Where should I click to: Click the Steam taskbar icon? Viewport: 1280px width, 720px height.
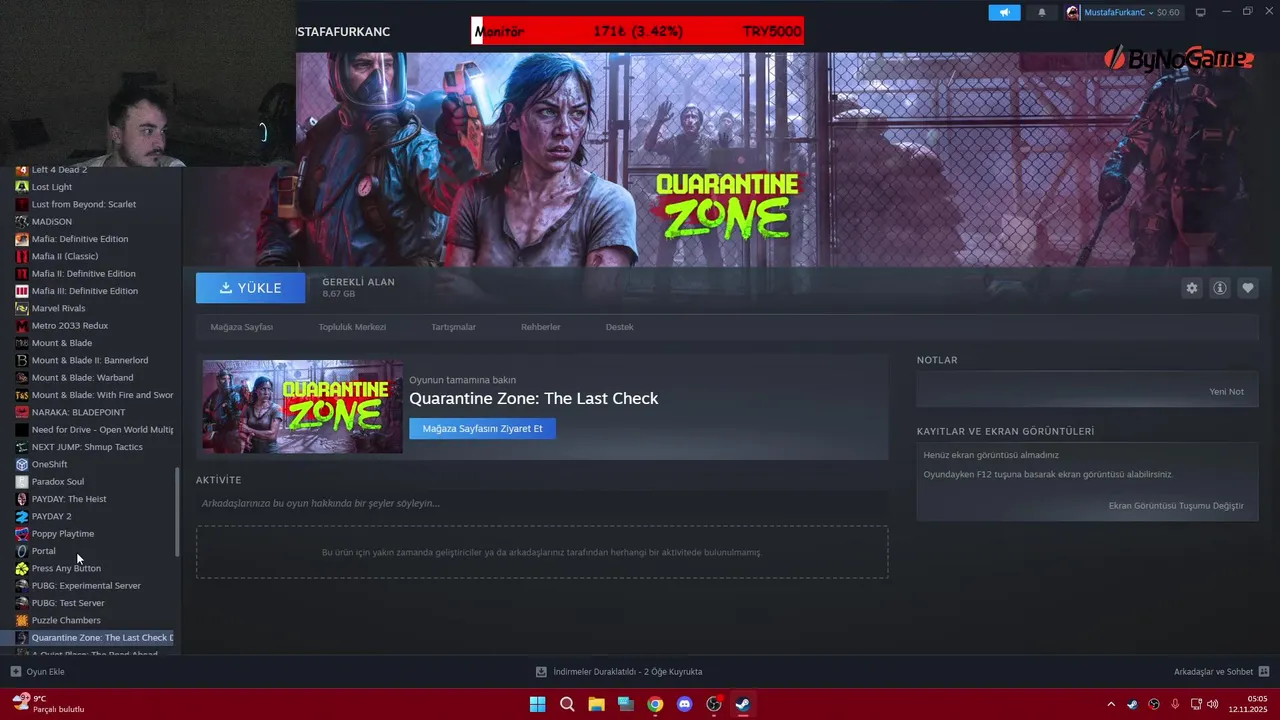pos(743,704)
